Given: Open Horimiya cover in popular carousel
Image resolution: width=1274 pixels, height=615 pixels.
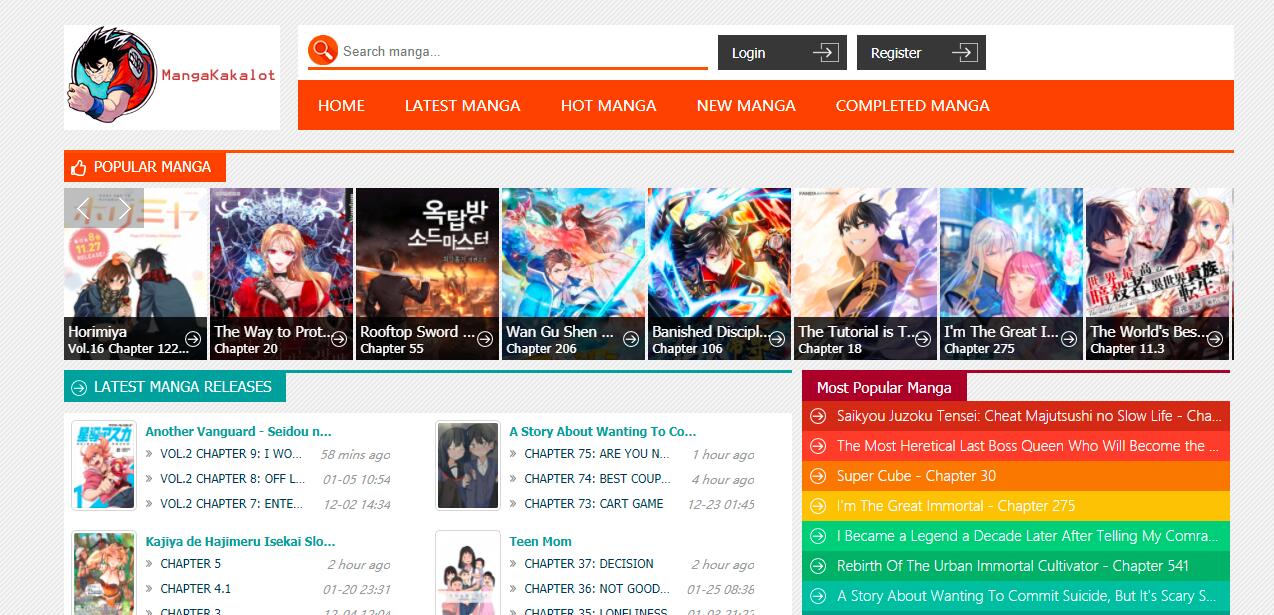Looking at the screenshot, I should [135, 273].
